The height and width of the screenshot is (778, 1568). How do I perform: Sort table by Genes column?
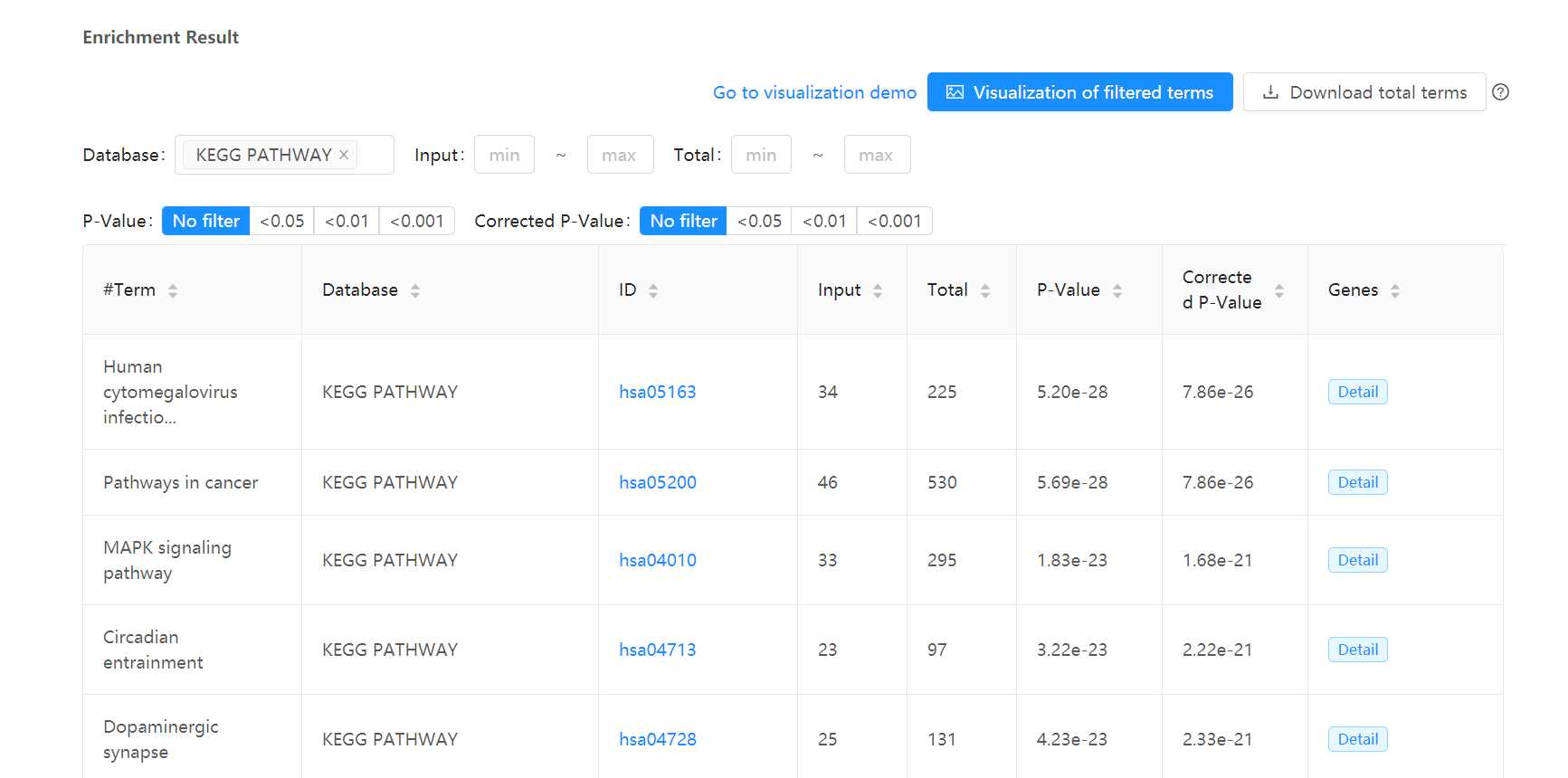pos(1395,290)
